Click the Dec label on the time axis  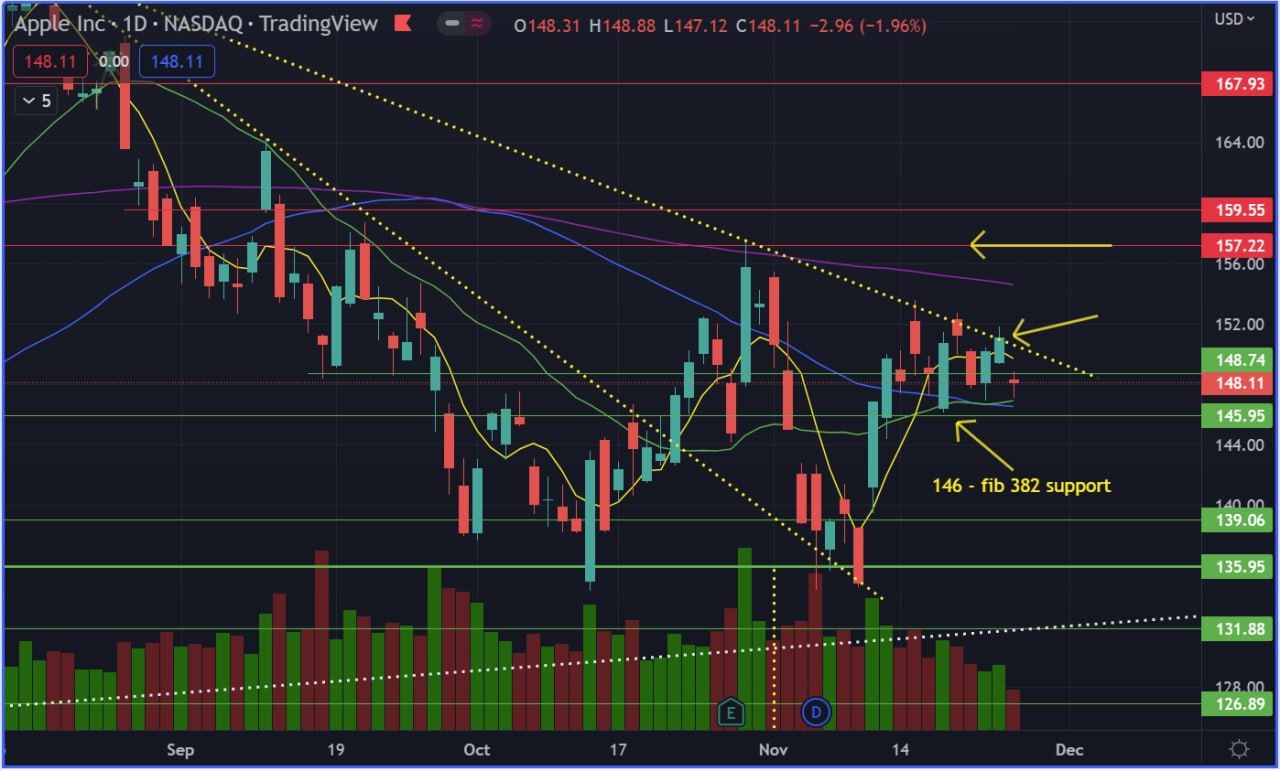click(1070, 750)
